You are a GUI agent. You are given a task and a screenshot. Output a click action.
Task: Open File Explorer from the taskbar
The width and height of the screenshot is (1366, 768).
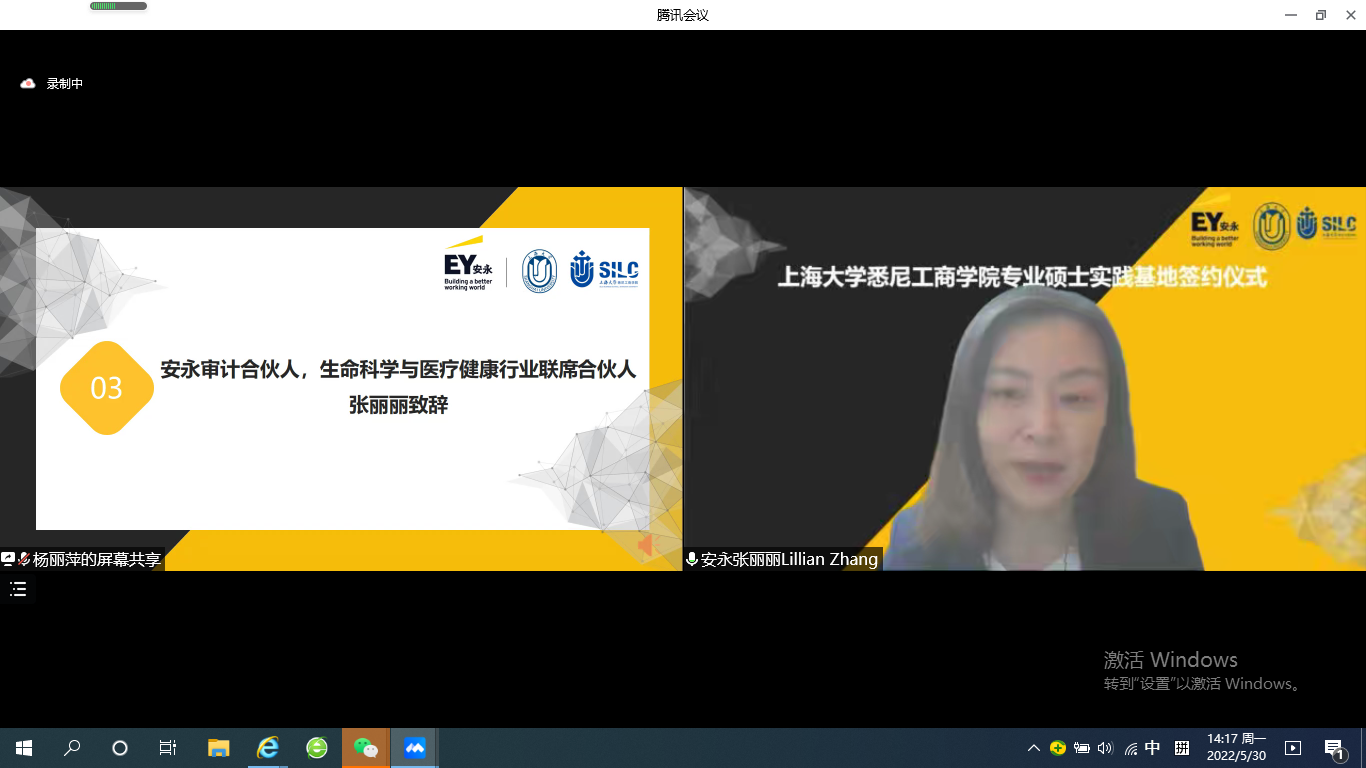tap(218, 748)
